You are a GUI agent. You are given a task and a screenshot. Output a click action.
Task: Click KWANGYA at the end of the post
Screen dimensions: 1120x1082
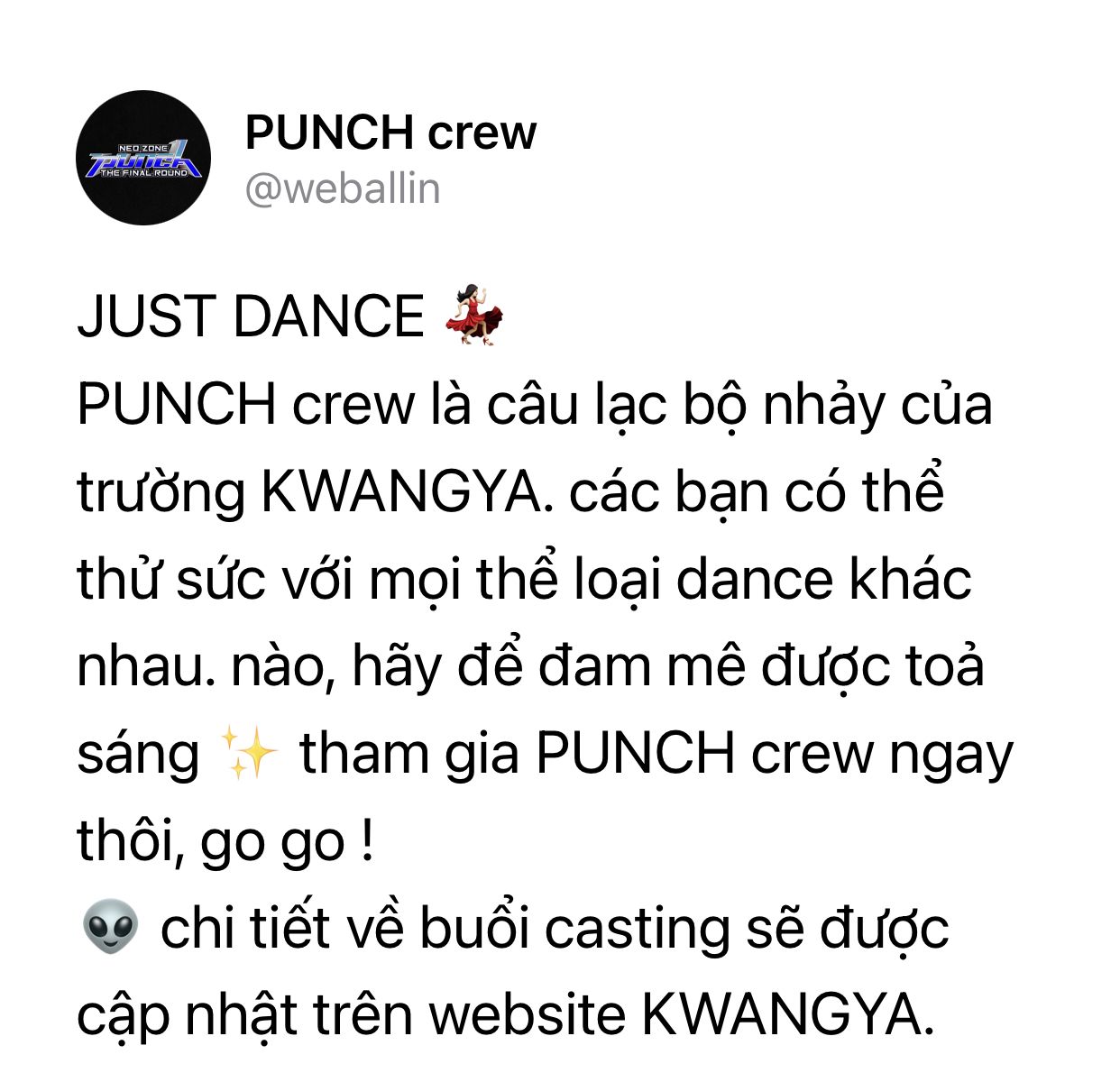787,1016
